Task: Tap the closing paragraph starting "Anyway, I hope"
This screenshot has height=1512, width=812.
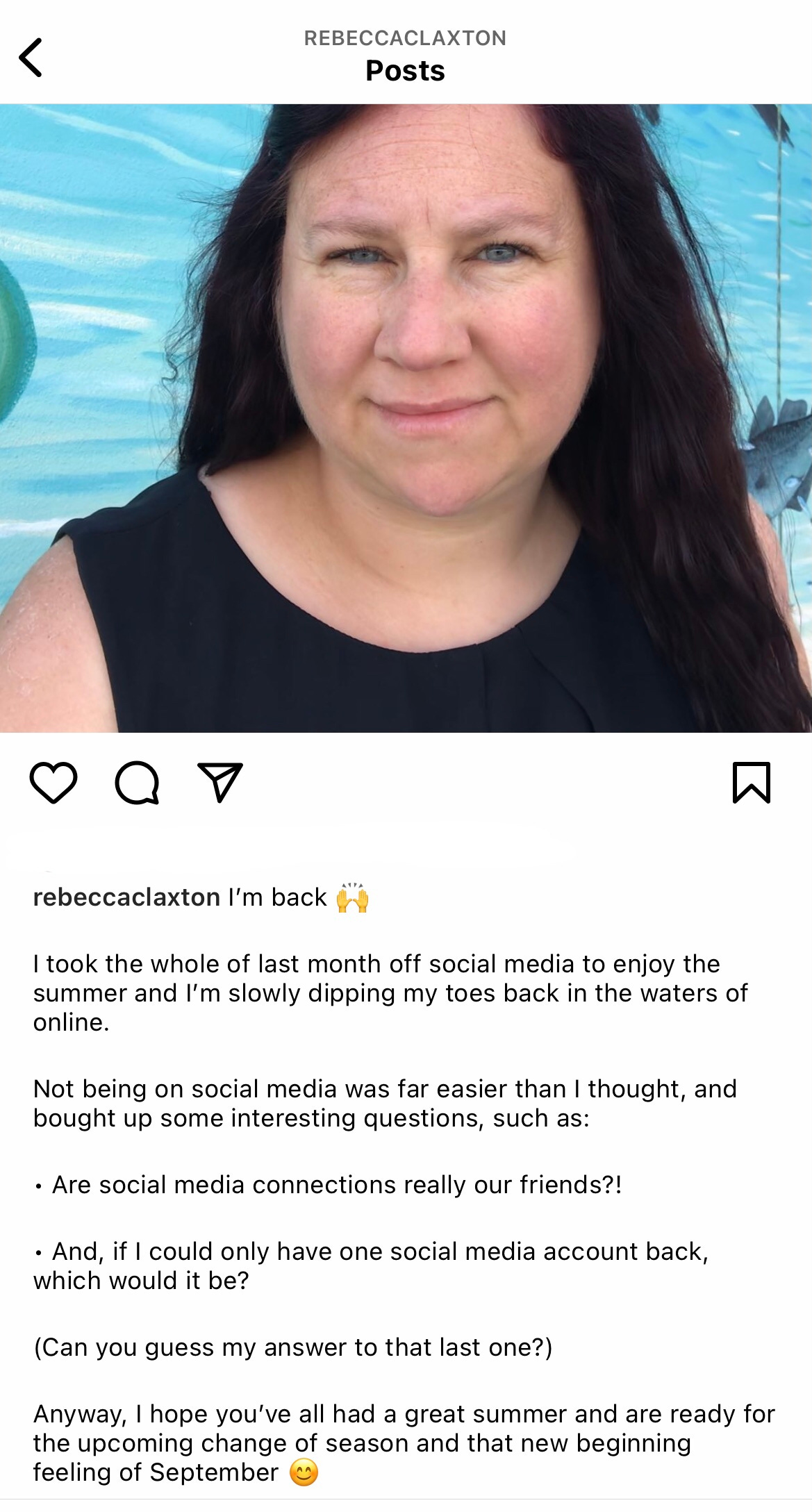Action: point(404,1443)
